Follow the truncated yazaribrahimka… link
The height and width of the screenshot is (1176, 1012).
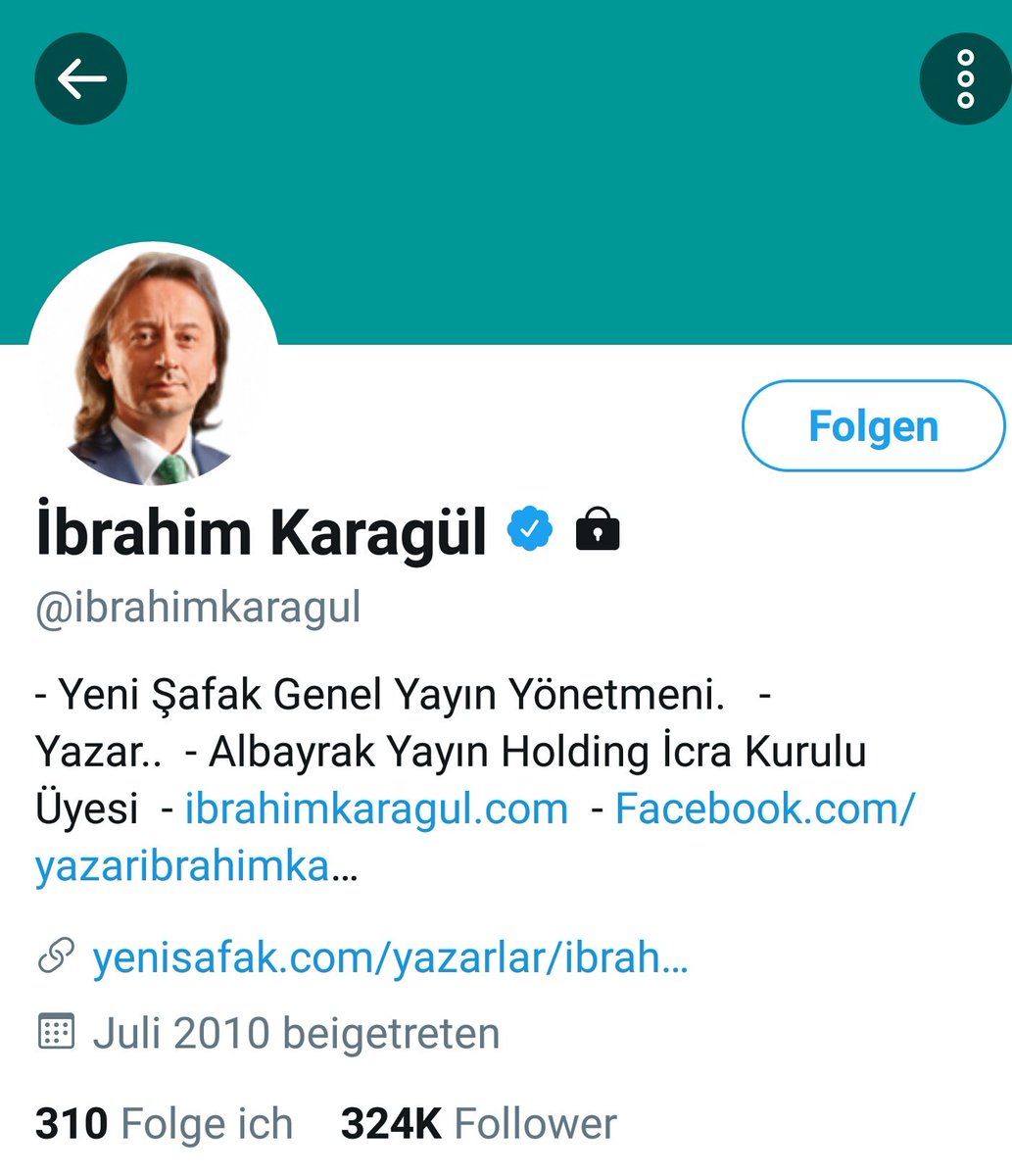click(196, 866)
